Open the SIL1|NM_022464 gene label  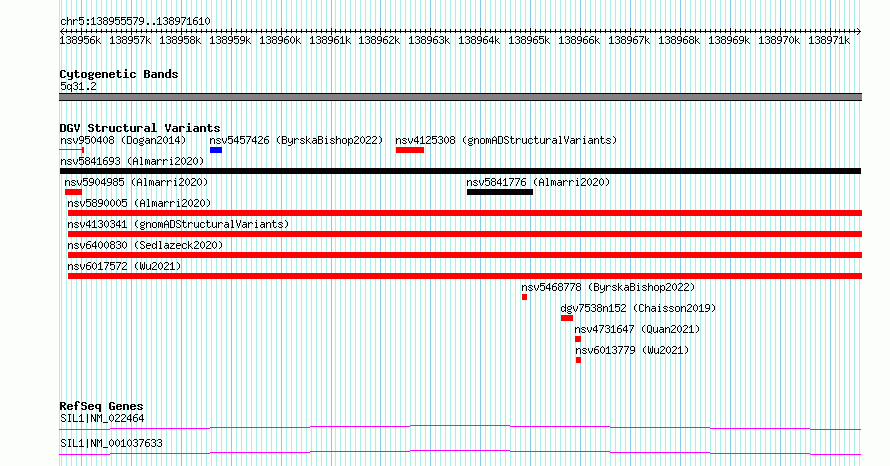point(102,418)
